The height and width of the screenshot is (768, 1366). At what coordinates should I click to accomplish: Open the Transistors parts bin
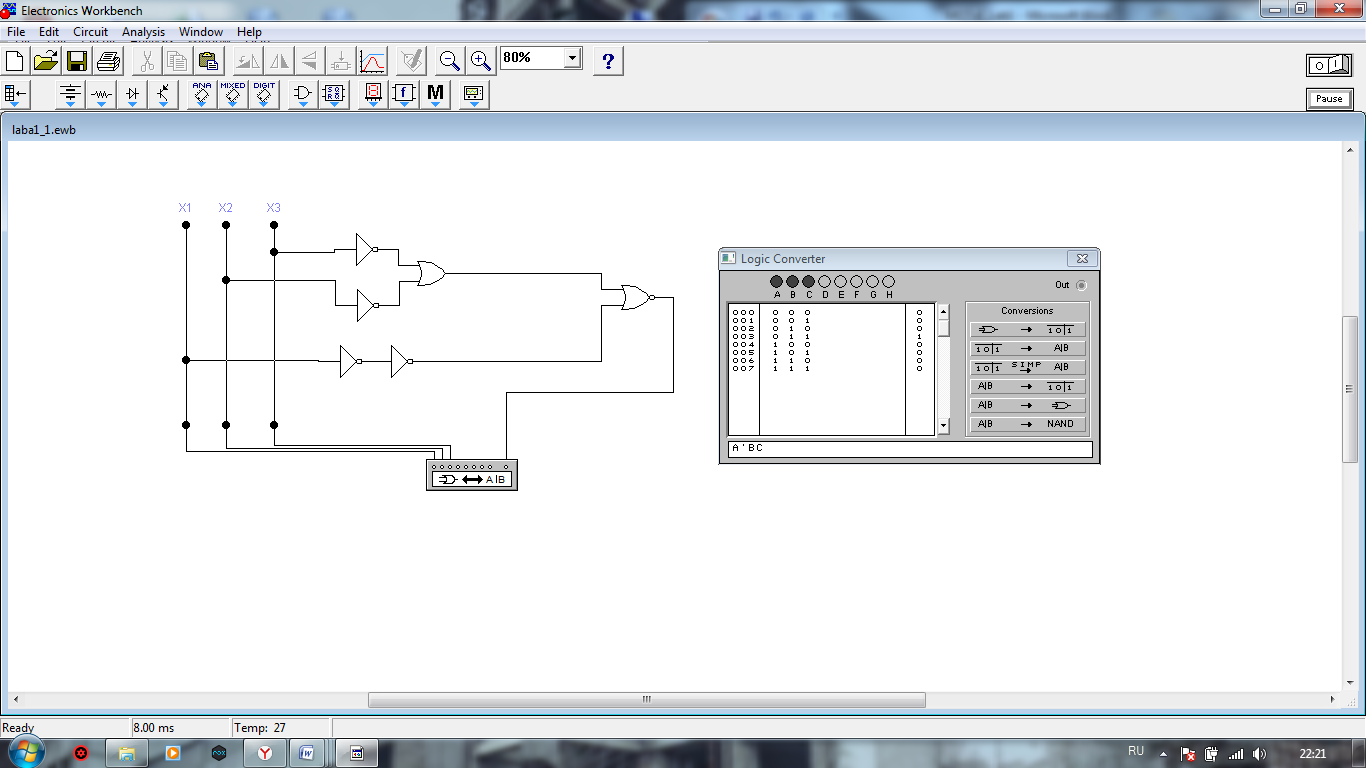click(x=163, y=95)
